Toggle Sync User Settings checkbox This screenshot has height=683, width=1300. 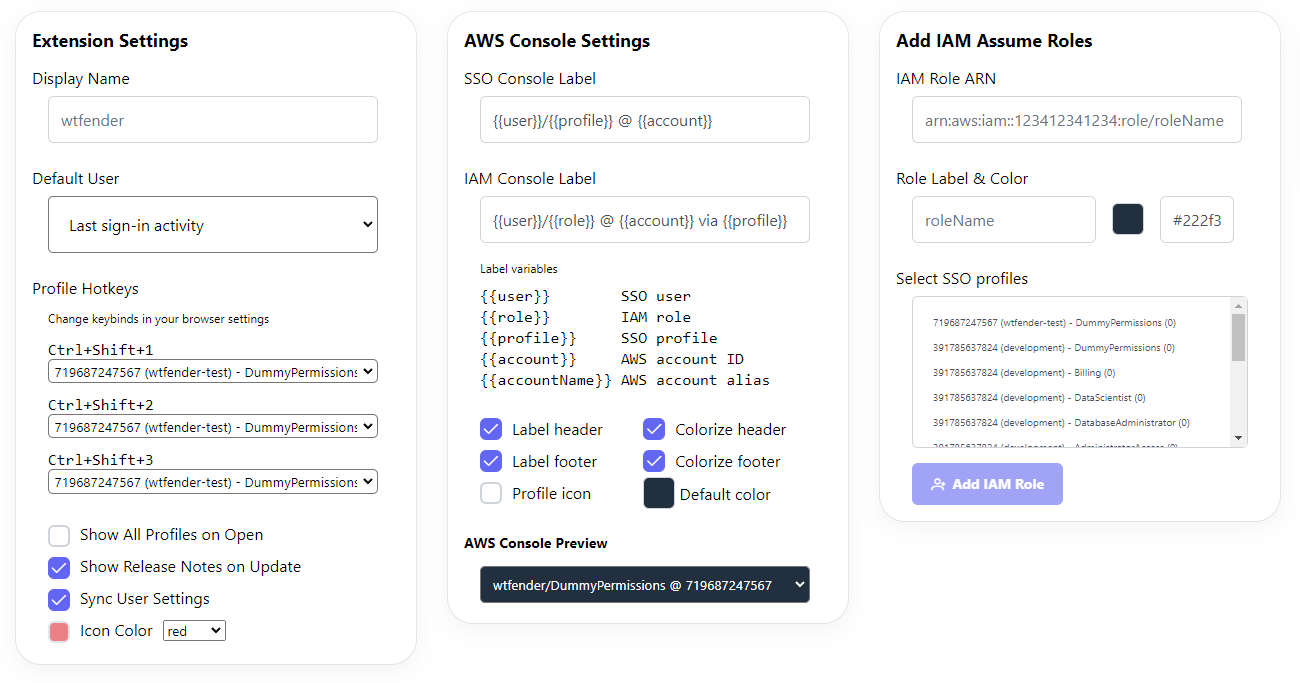[59, 599]
